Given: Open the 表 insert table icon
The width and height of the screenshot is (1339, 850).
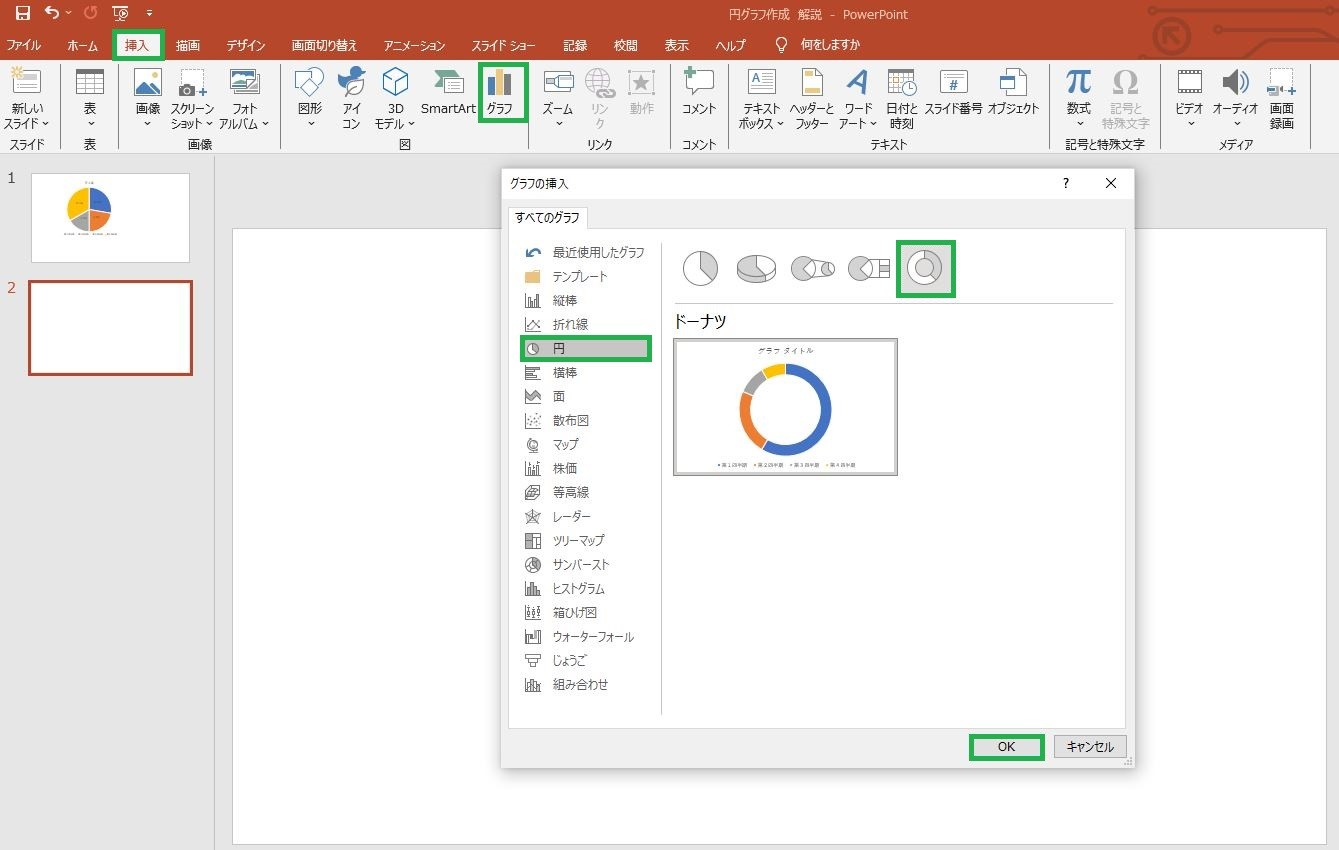Looking at the screenshot, I should (90, 83).
